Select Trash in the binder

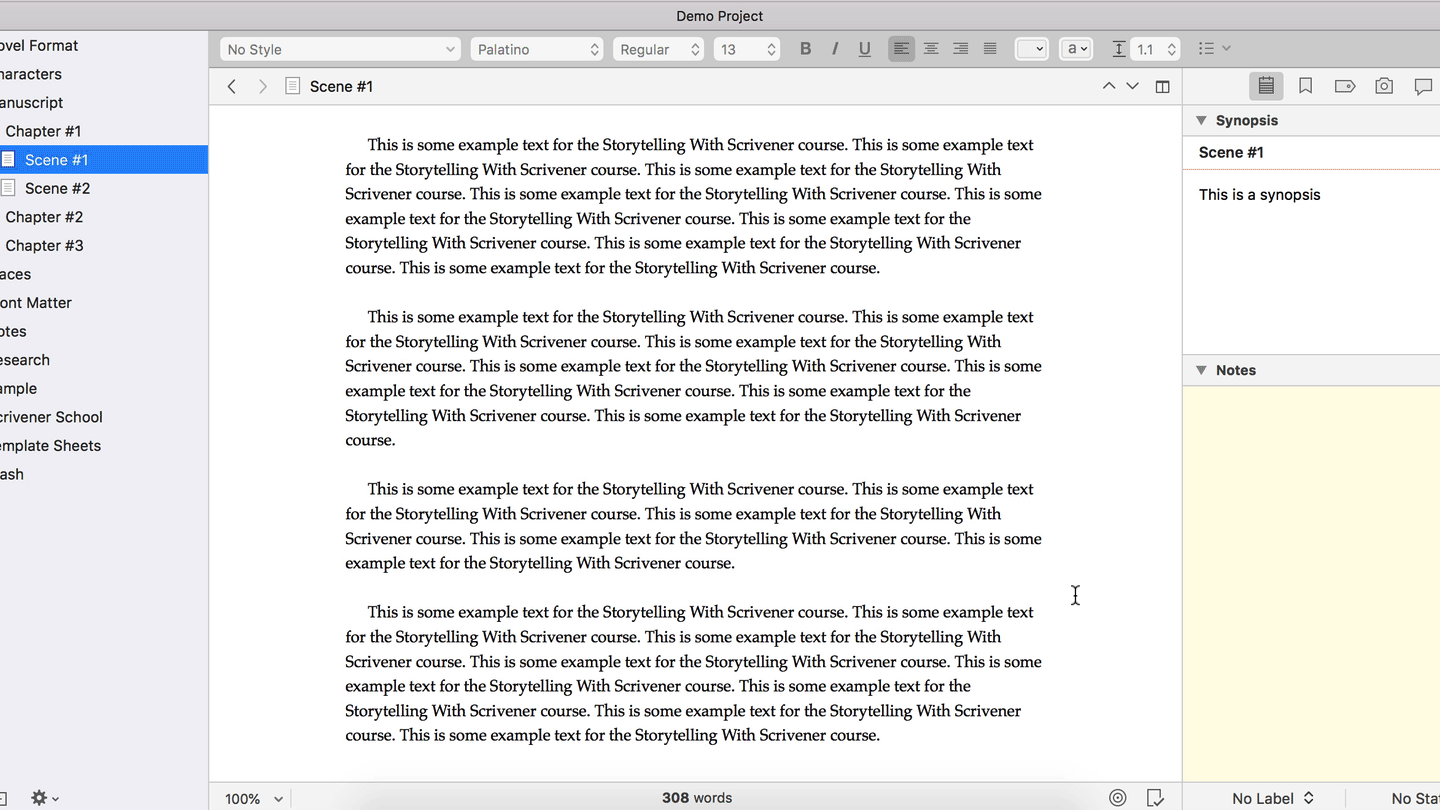104,474
